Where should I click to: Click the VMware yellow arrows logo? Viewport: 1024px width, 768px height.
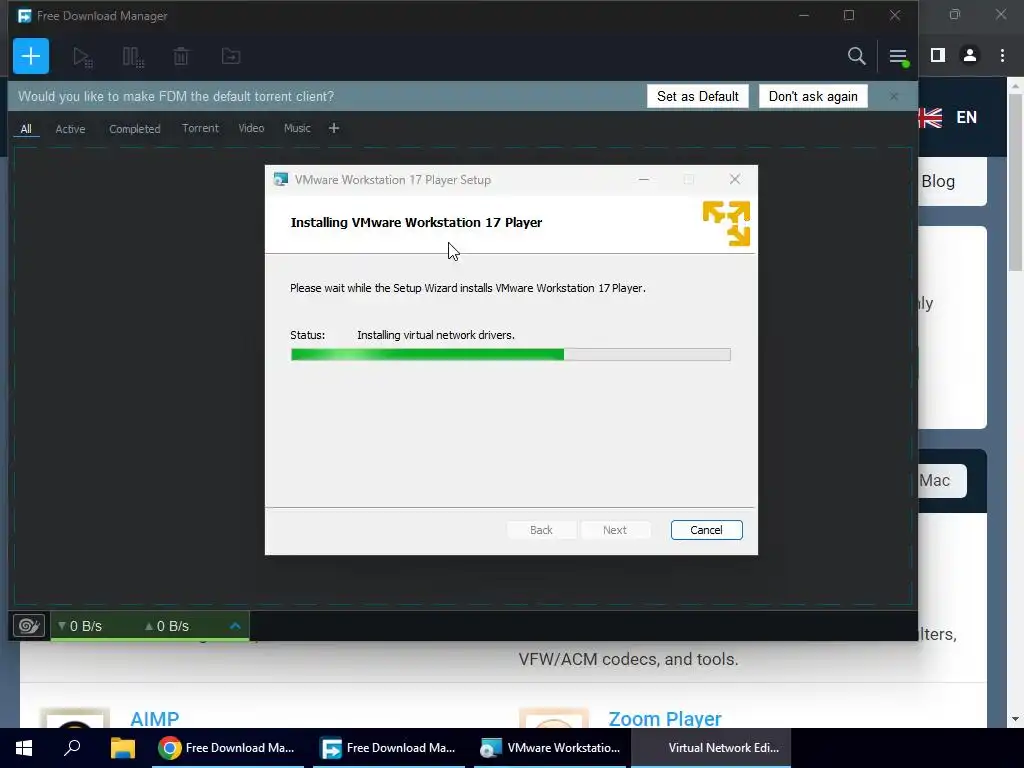(x=726, y=223)
